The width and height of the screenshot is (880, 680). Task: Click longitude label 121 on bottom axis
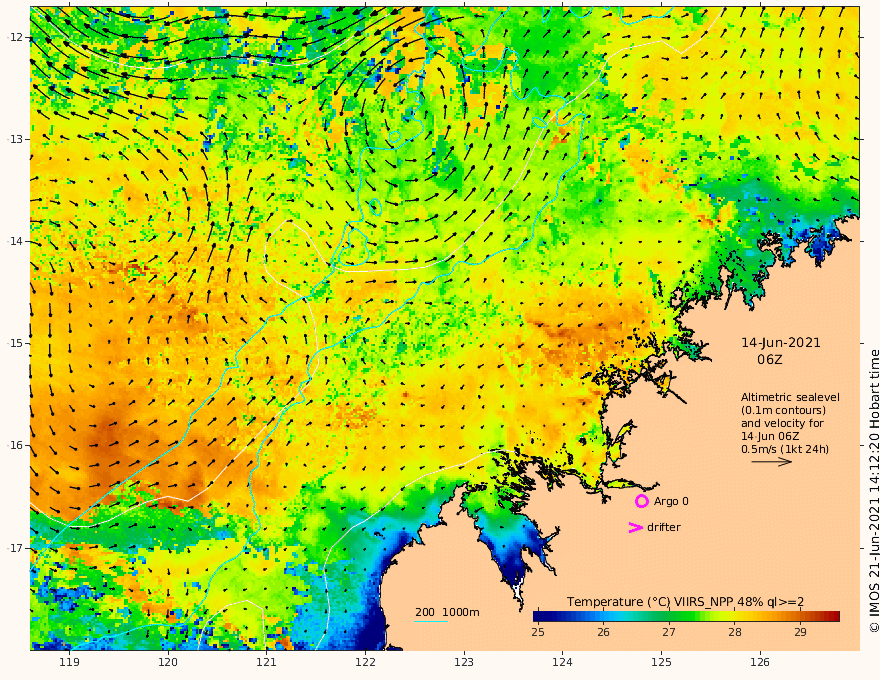click(267, 663)
